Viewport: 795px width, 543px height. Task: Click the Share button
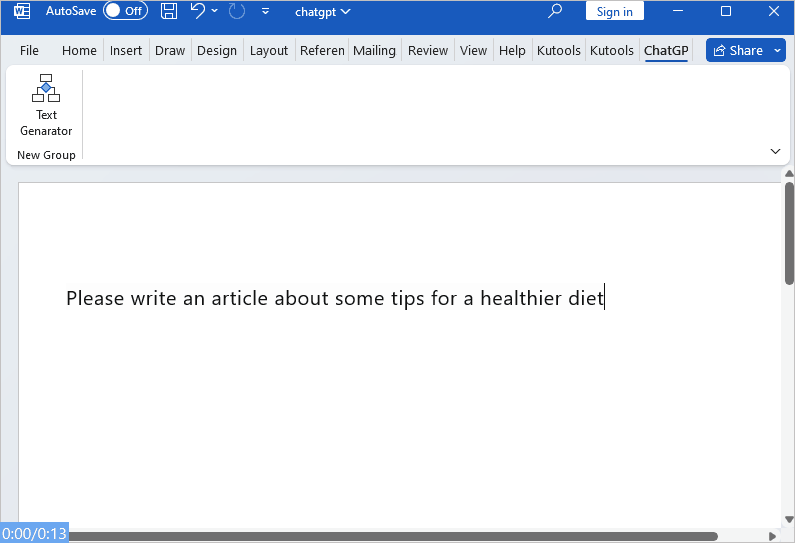pyautogui.click(x=738, y=51)
